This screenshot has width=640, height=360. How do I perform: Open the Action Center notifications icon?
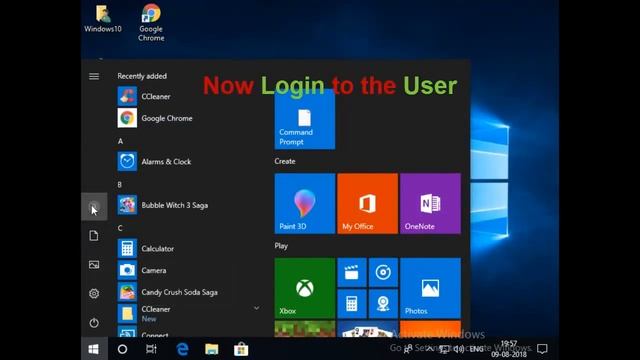pyautogui.click(x=542, y=349)
